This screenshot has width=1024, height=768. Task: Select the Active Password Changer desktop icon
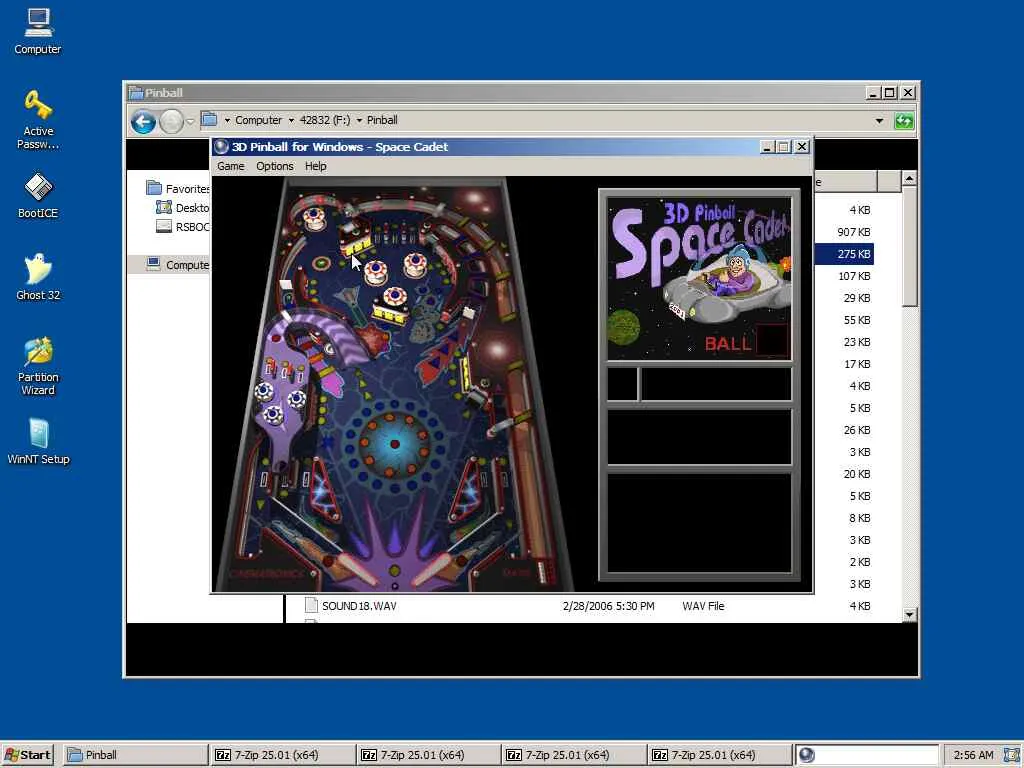coord(38,120)
